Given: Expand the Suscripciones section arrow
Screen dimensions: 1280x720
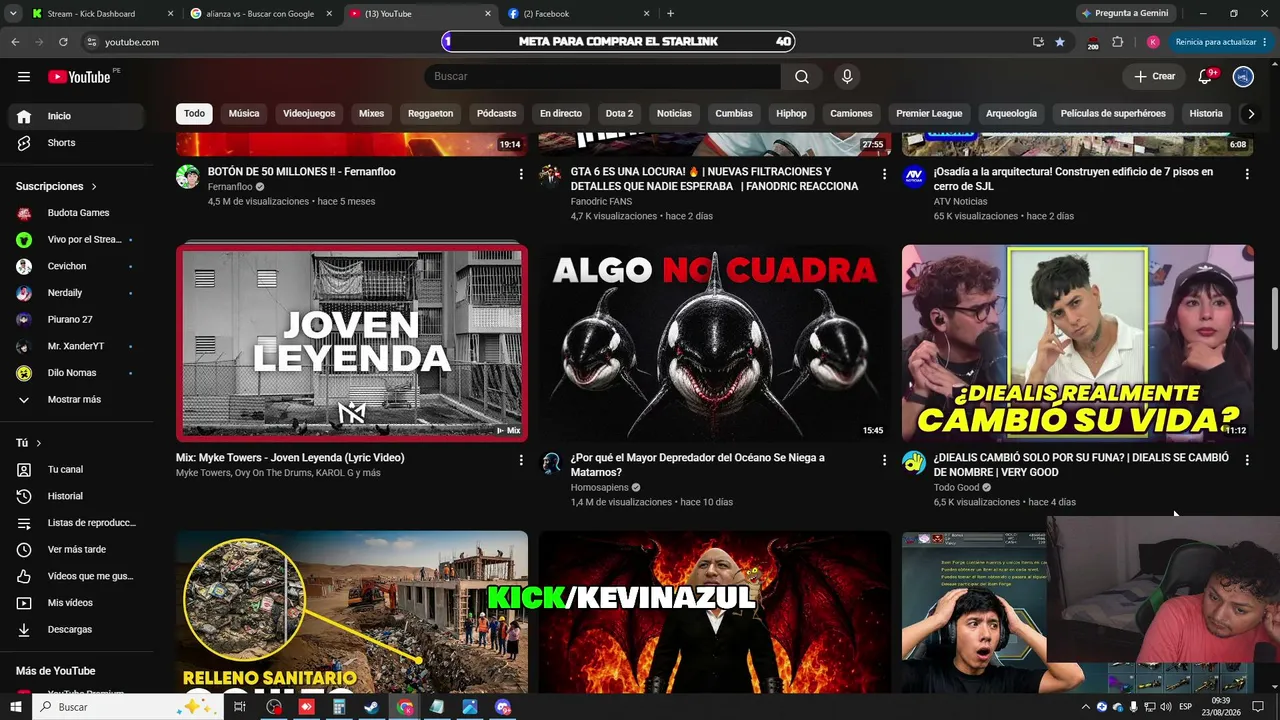Looking at the screenshot, I should [x=94, y=187].
